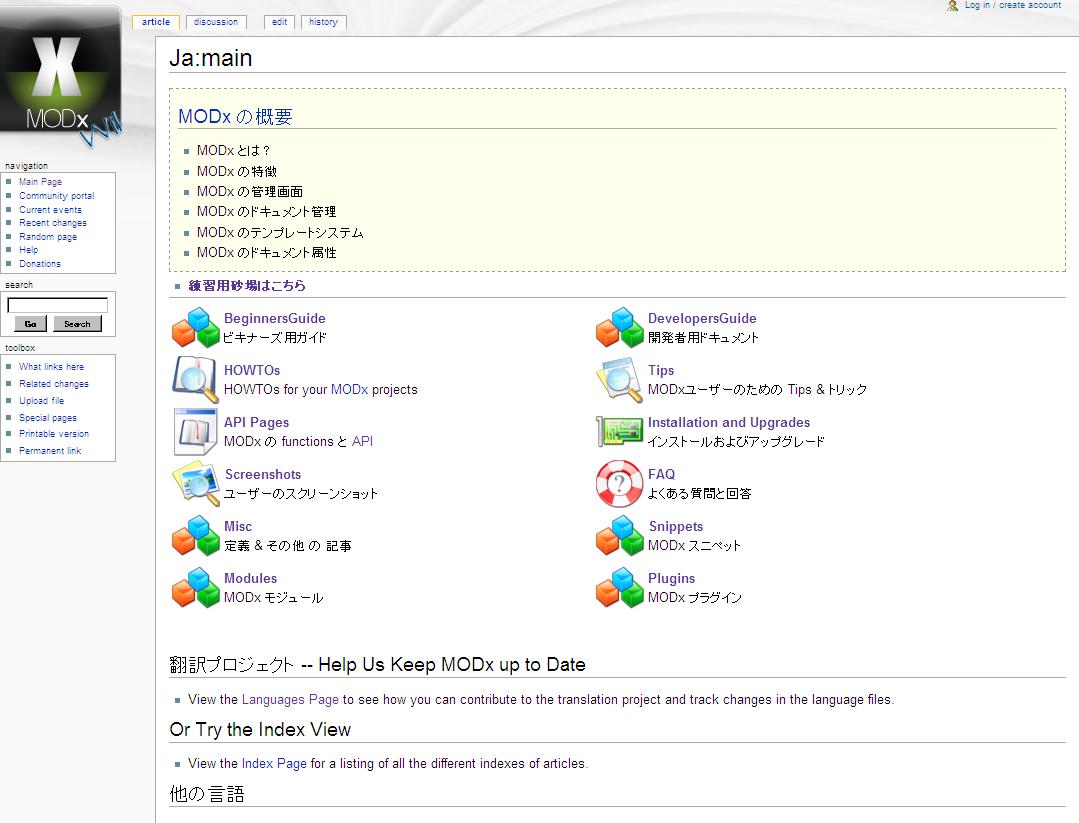Focus the wiki search input field

(58, 306)
